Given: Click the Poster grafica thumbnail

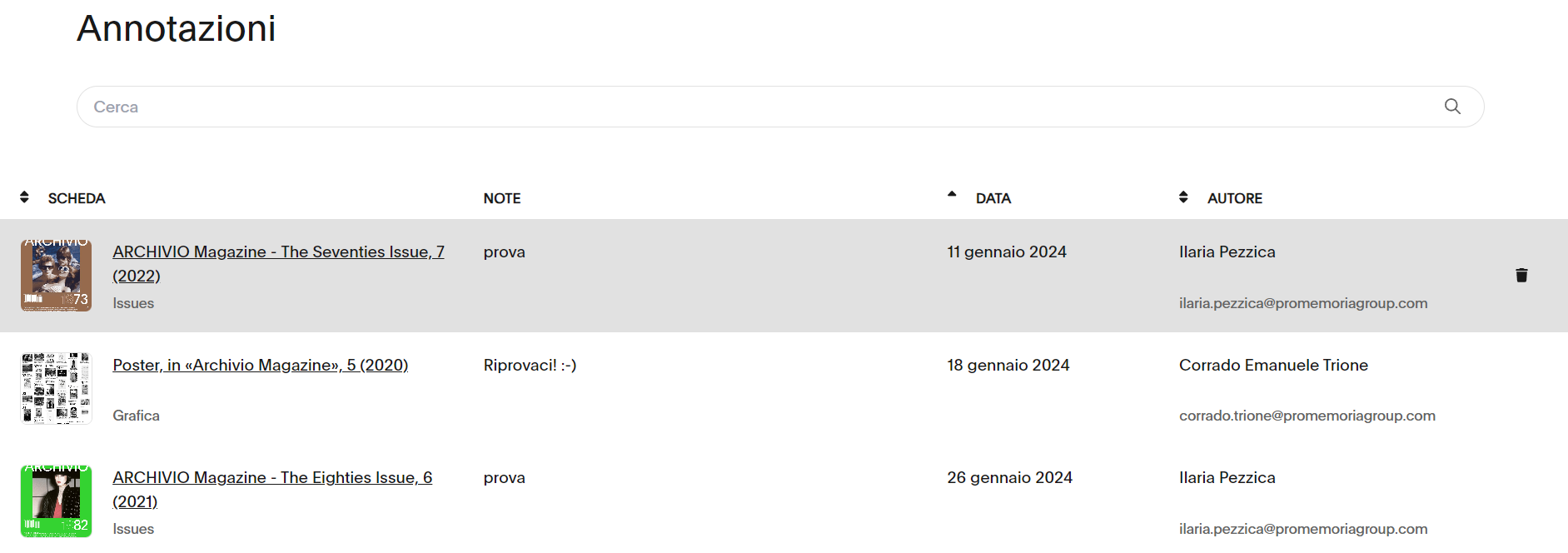Looking at the screenshot, I should (x=56, y=388).
